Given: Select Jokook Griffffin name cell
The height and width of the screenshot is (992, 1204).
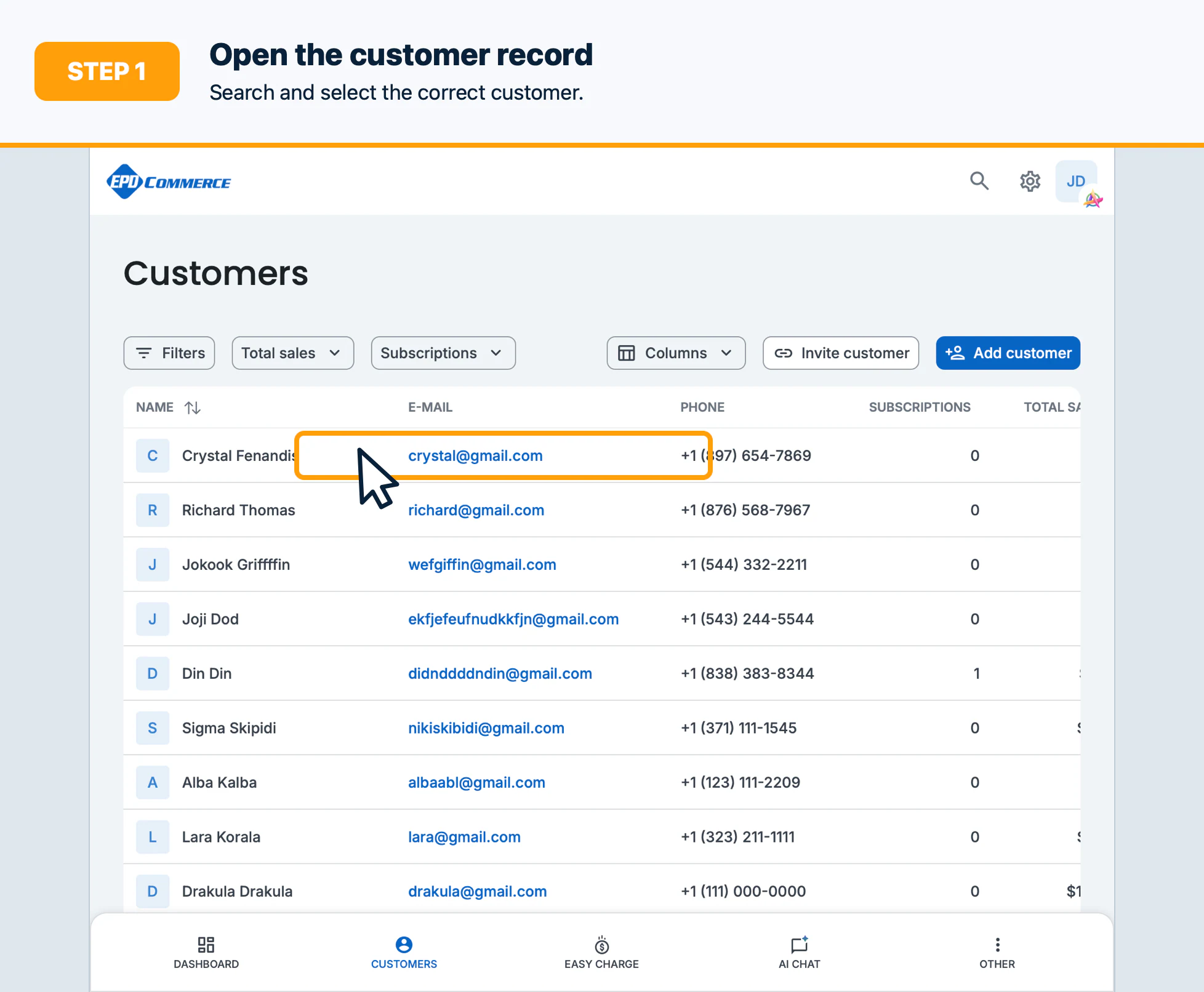Looking at the screenshot, I should [x=236, y=564].
